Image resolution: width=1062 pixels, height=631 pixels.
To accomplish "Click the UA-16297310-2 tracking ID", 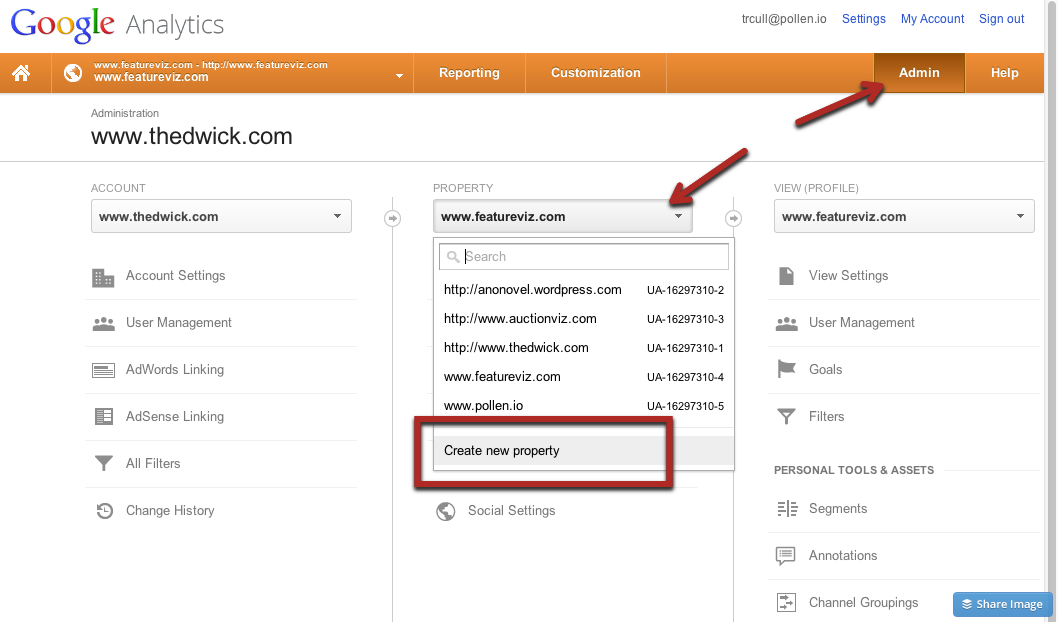I will (x=685, y=290).
